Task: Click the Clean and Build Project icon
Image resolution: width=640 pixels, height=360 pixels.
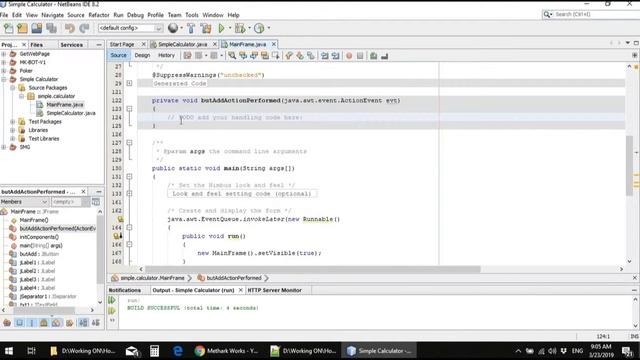Action: [206, 28]
